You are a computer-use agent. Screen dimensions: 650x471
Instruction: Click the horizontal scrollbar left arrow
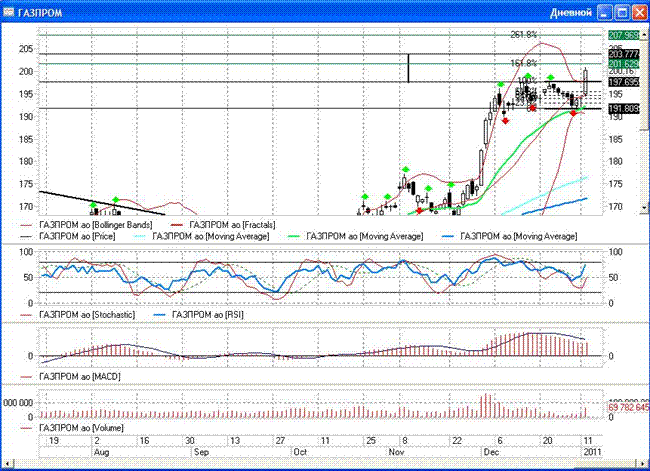tap(6, 463)
